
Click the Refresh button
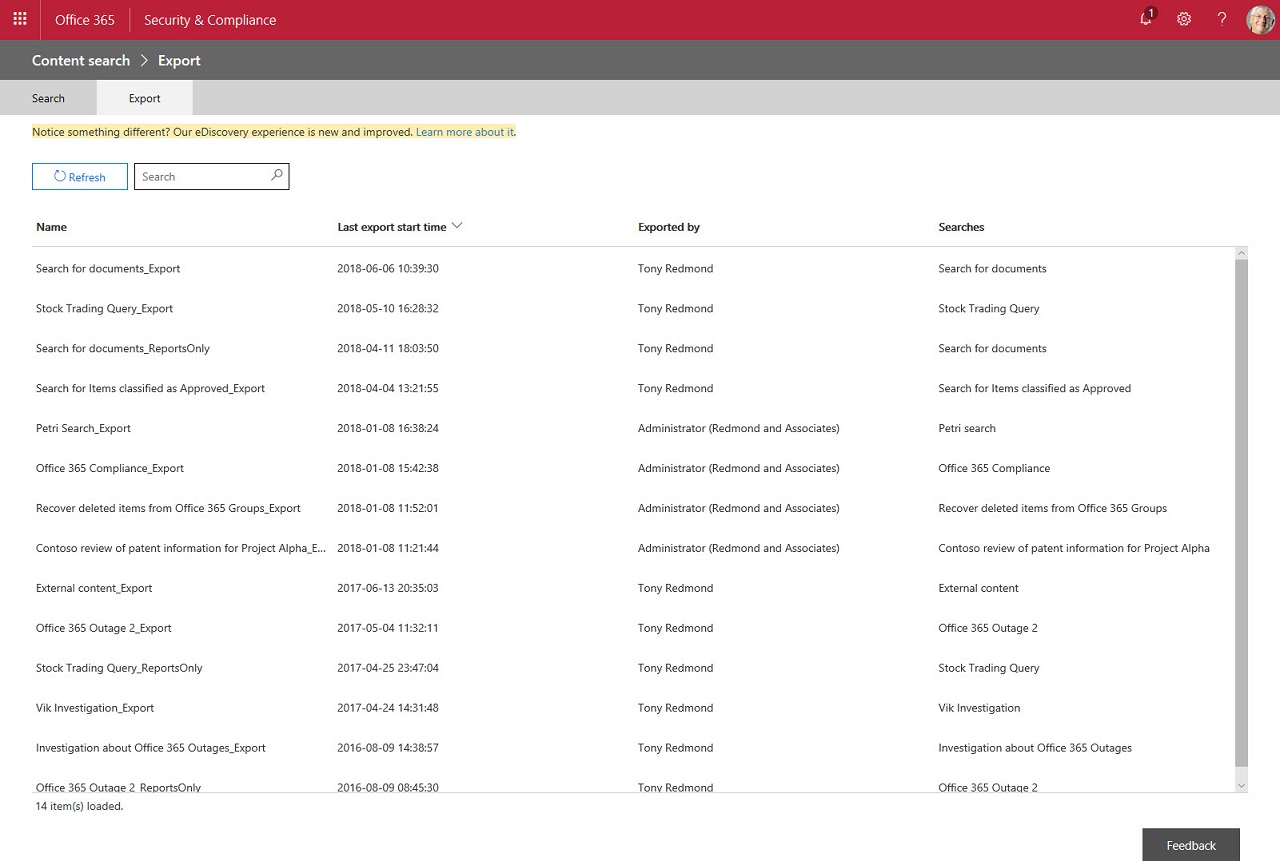80,176
